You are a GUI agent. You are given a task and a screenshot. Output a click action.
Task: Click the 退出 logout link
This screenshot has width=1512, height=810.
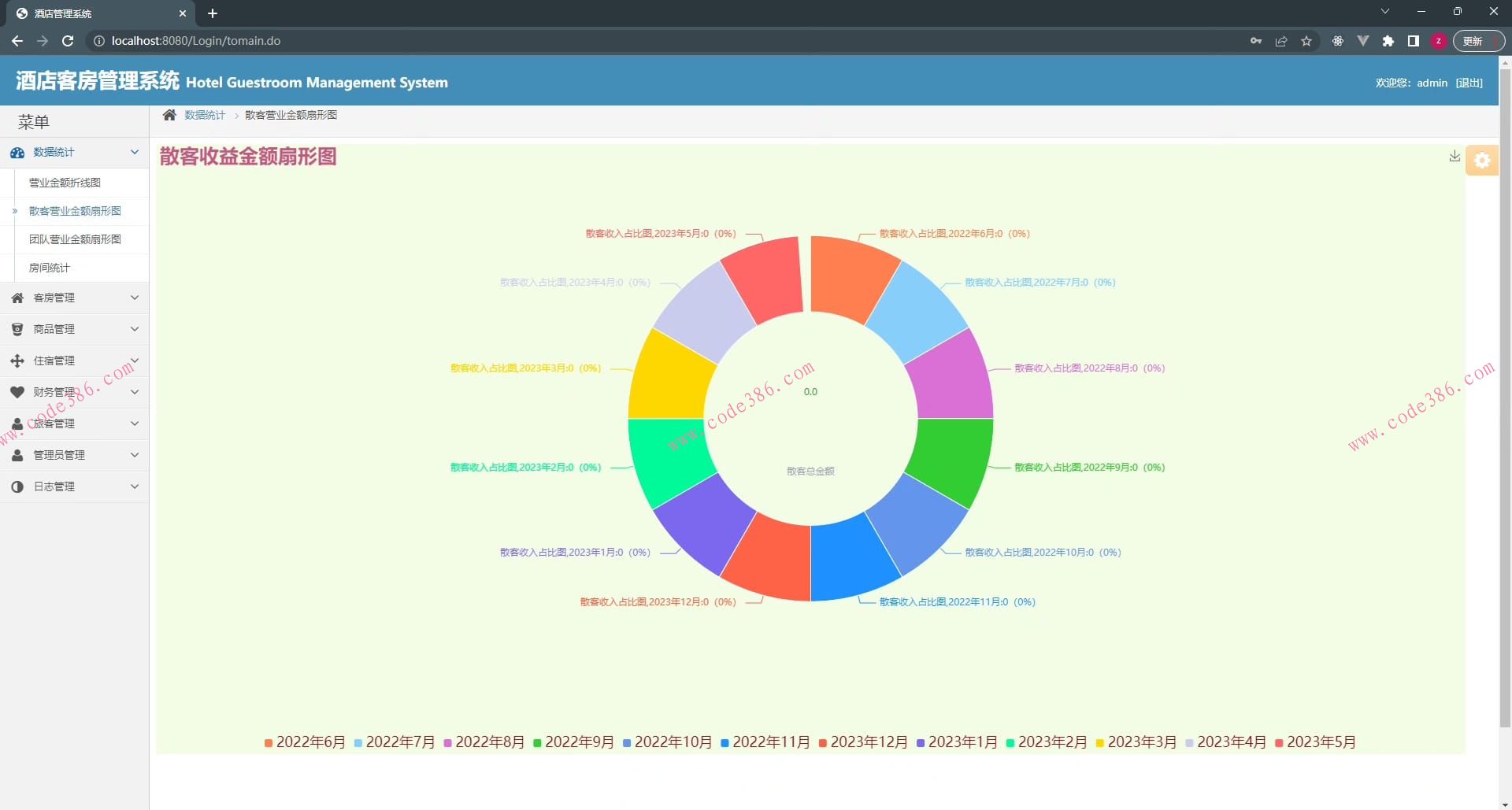click(x=1469, y=83)
